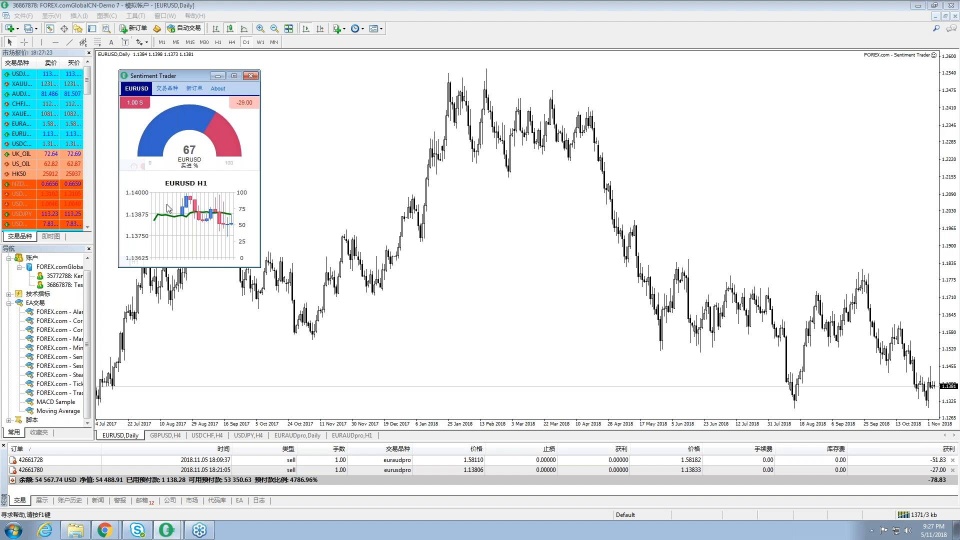This screenshot has width=960, height=540.
Task: Switch chart to H4 timeframe
Action: (232, 42)
